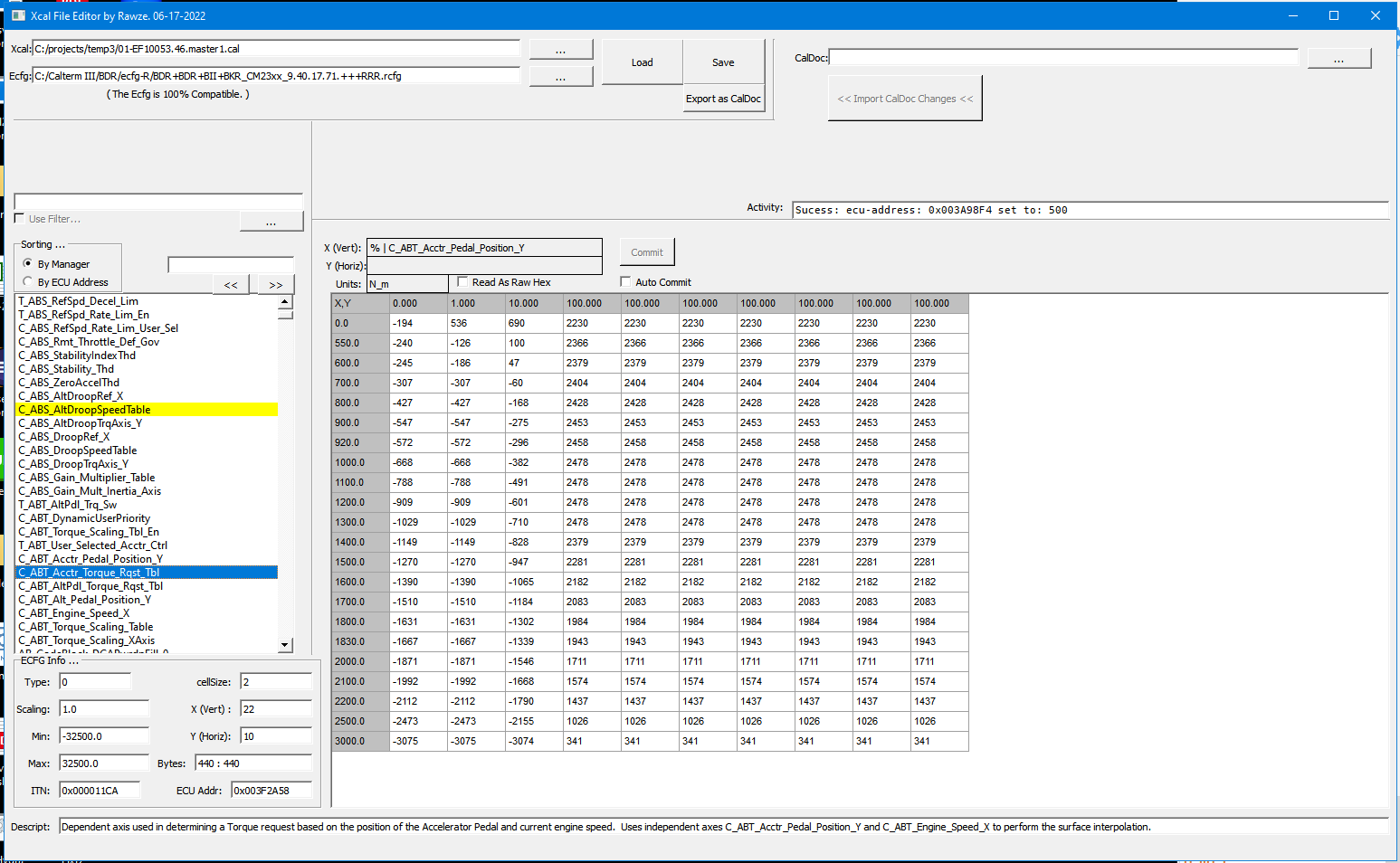Select C_ABT_Acctr_Pedal_Position_Y in list
This screenshot has width=1400, height=863.
[x=147, y=559]
